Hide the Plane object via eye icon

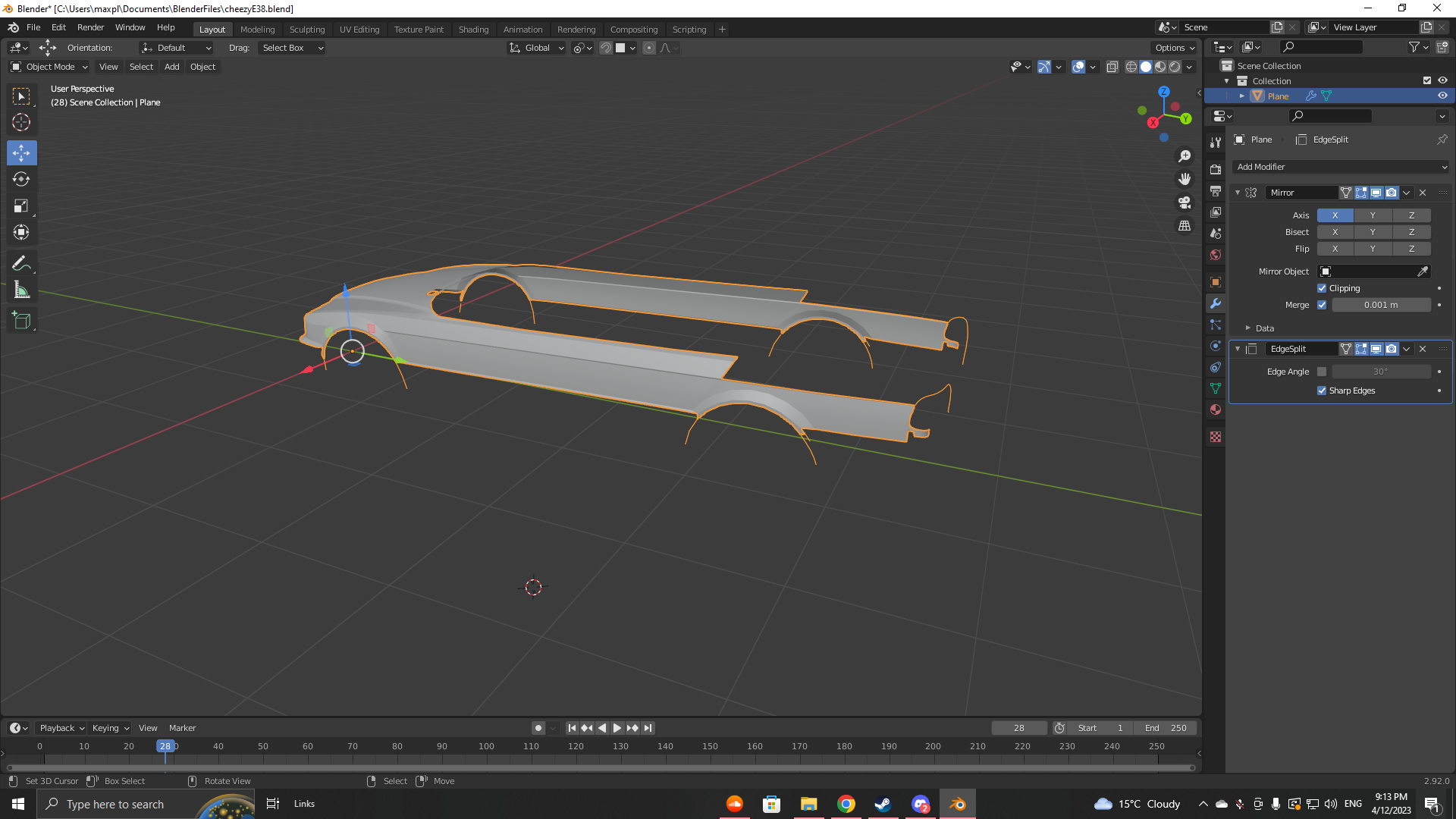(1442, 96)
